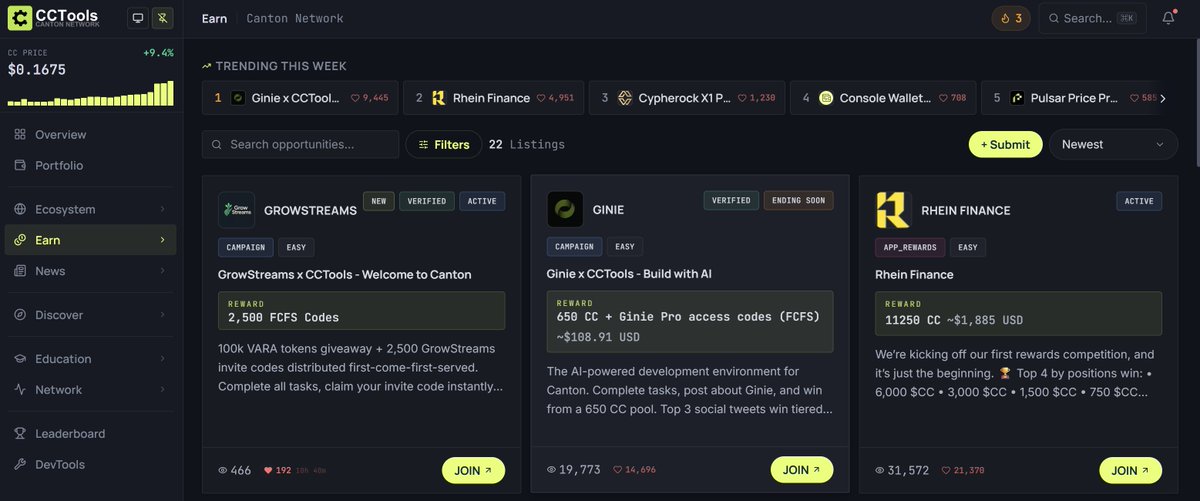
Task: Click the GrowStreams logo thumbnail
Action: 236,210
